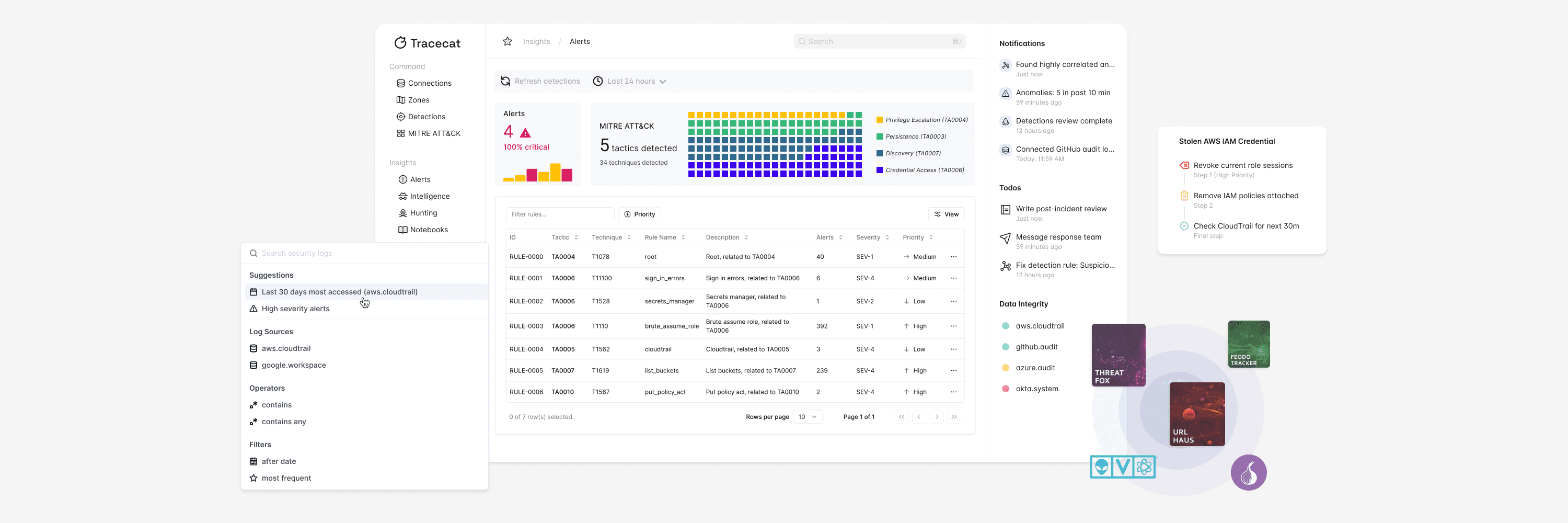1568x523 pixels.
Task: Mark 'Check CloudTrail for next 30m' complete
Action: tap(1183, 225)
